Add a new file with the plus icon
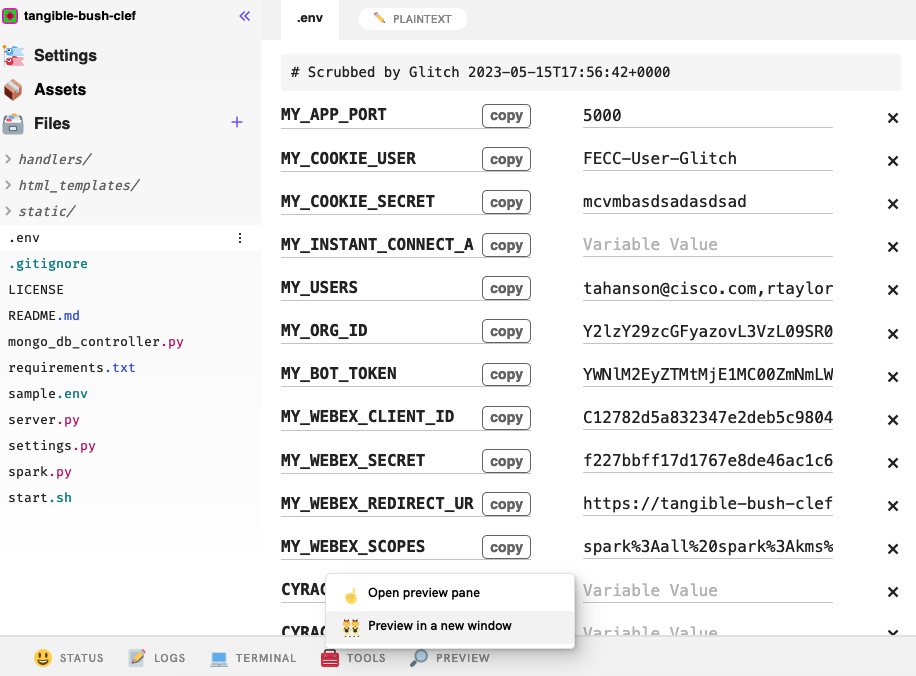Image resolution: width=916 pixels, height=676 pixels. coord(237,122)
